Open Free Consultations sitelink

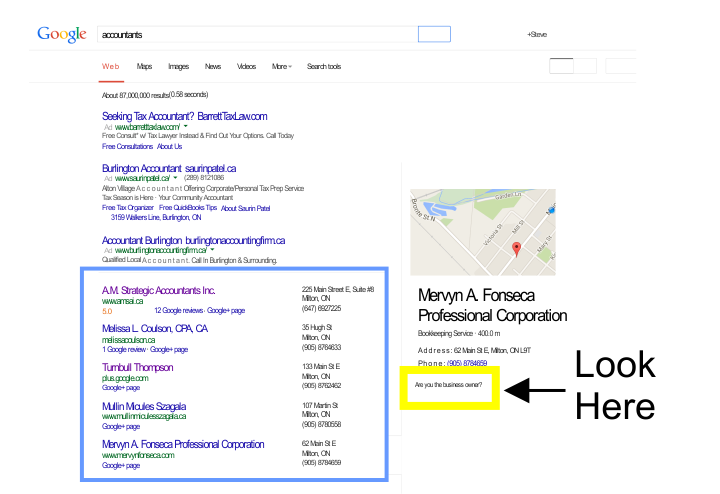(x=127, y=146)
